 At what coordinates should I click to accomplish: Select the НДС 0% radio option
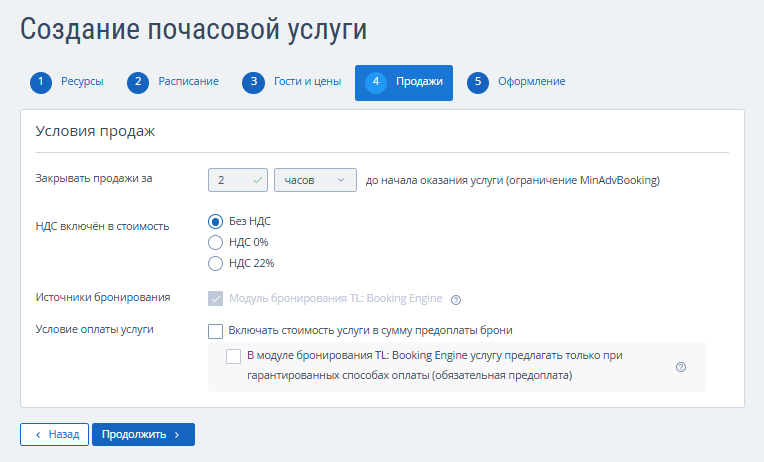pyautogui.click(x=215, y=242)
